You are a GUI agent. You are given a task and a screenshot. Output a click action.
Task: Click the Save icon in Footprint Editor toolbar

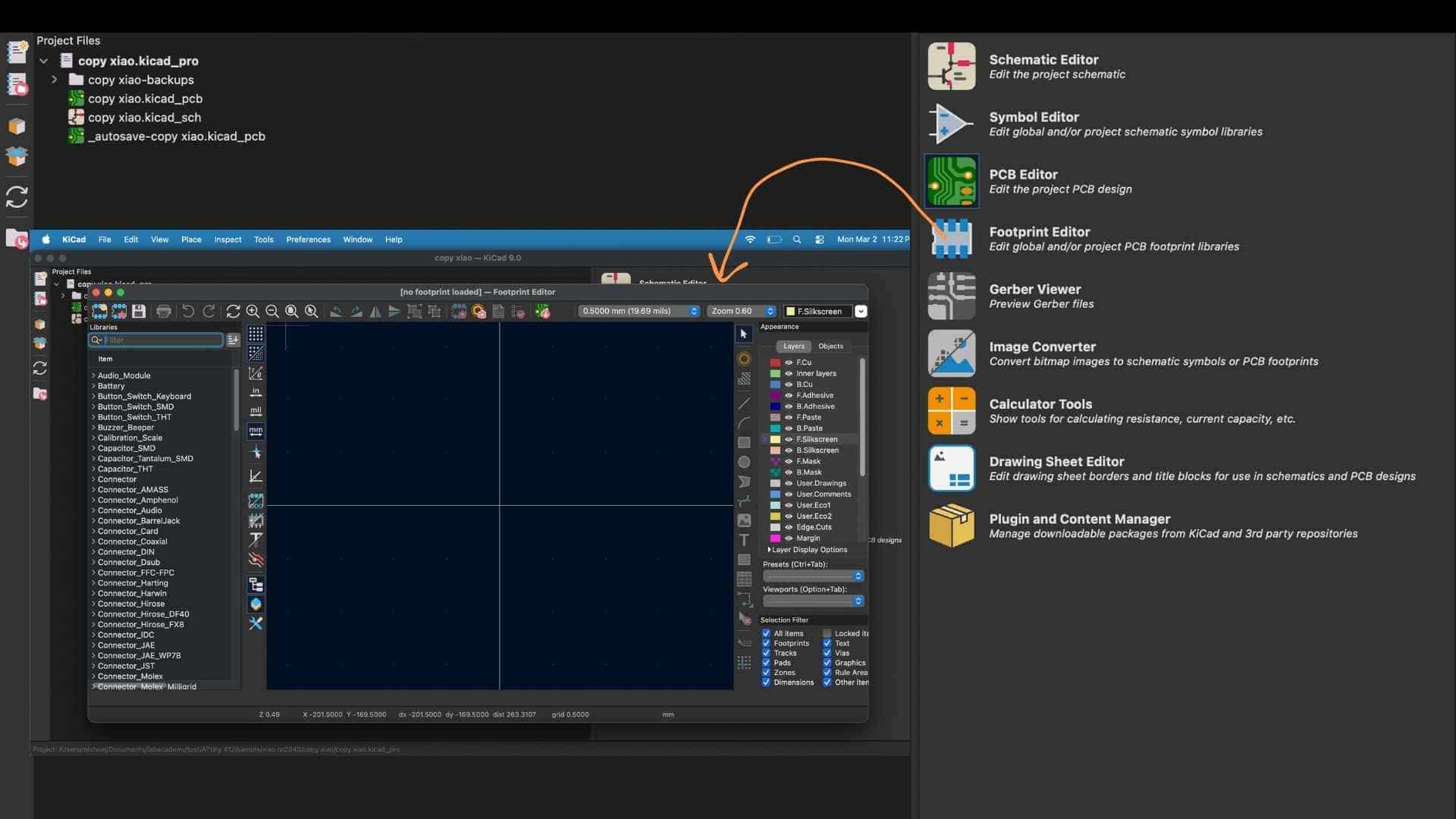(139, 312)
